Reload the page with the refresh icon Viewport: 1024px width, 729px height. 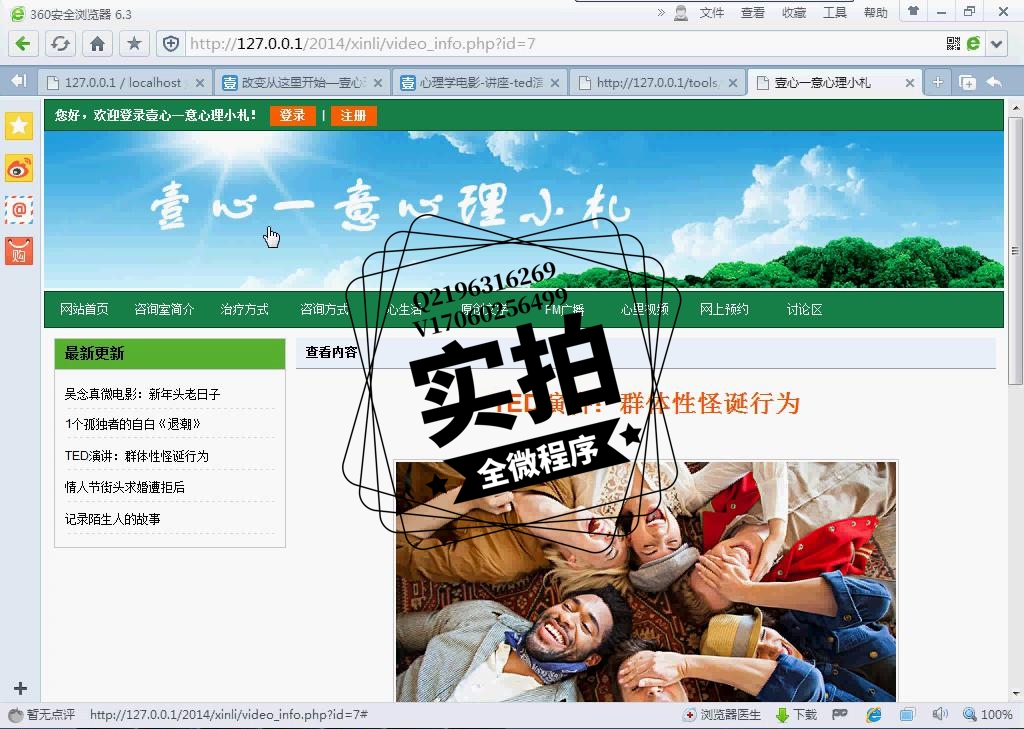click(60, 44)
